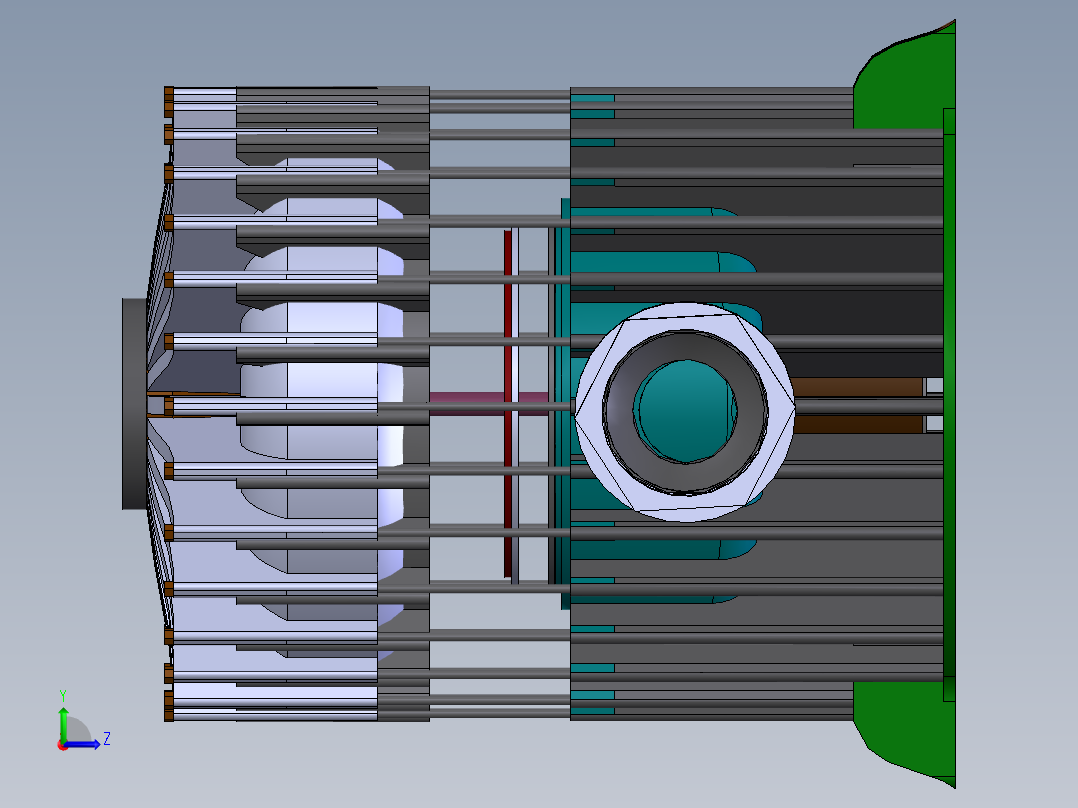Pick the dark cylindrical hub on the left end

pyautogui.click(x=135, y=404)
